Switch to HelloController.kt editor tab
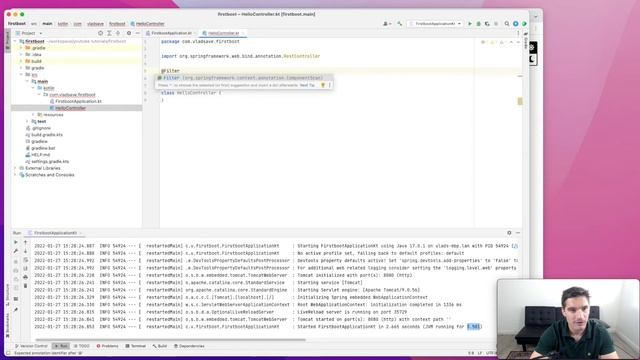This screenshot has height=360, width=640. (x=223, y=33)
